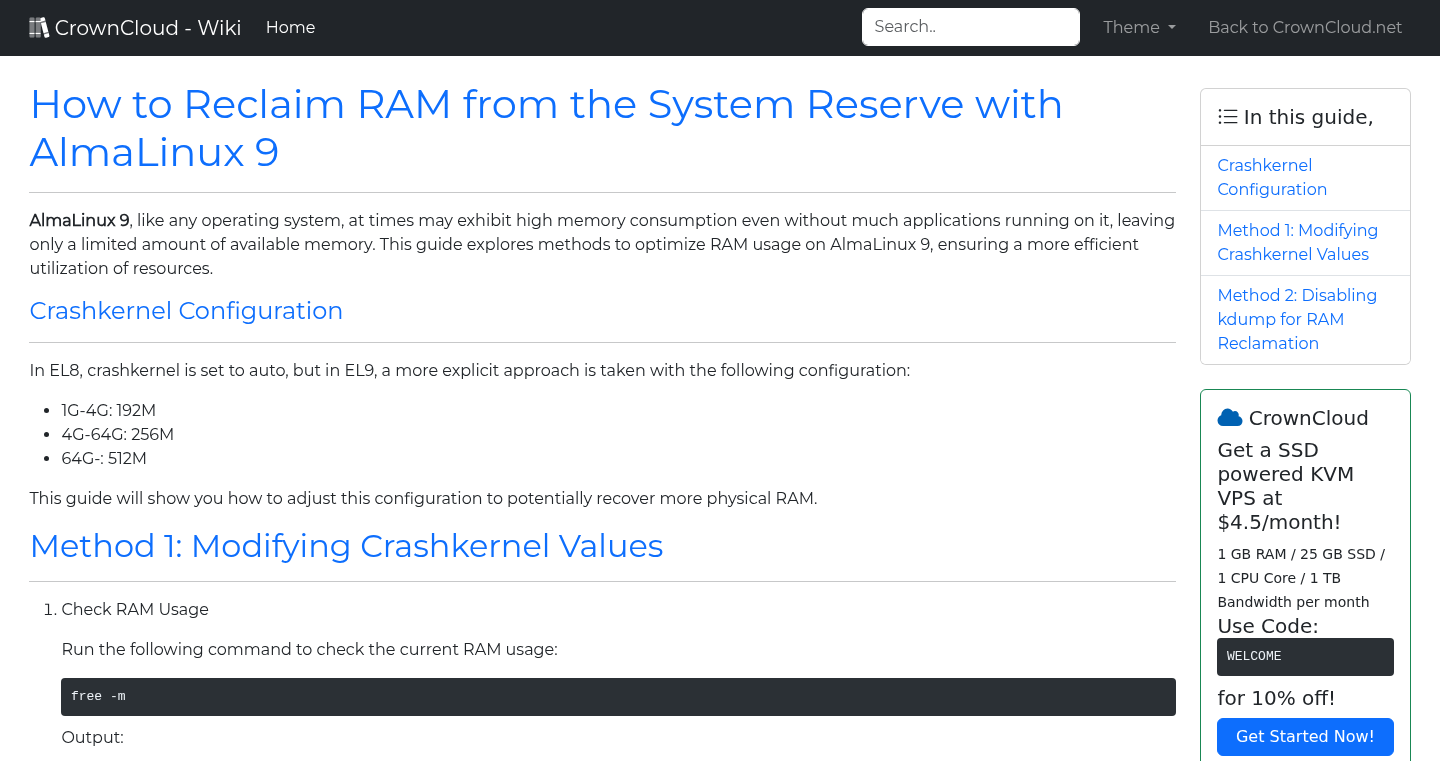Open 'Back to CrownCloud.net'
The image size is (1440, 761).
point(1305,27)
